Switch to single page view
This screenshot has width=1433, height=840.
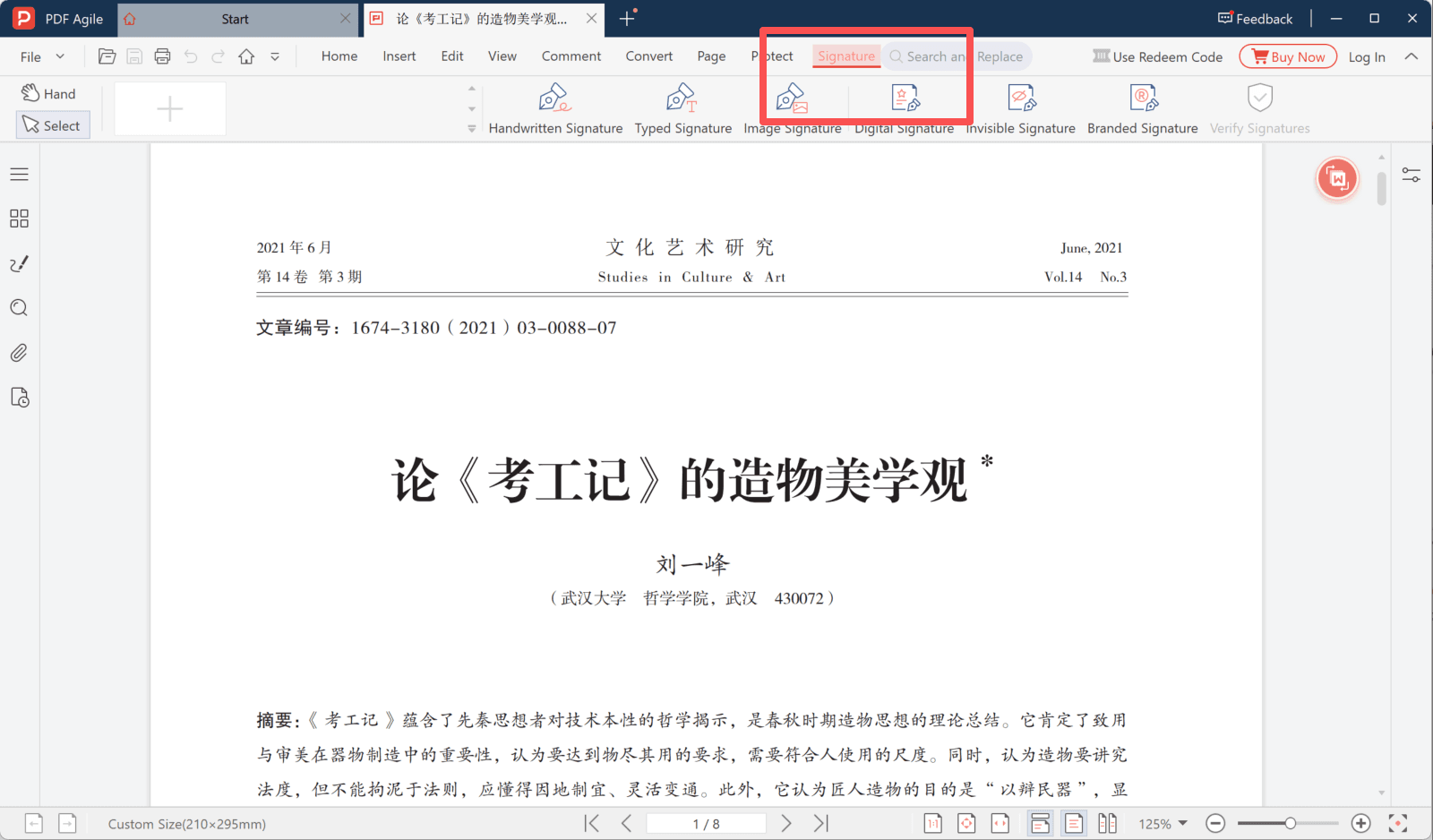click(x=1074, y=823)
